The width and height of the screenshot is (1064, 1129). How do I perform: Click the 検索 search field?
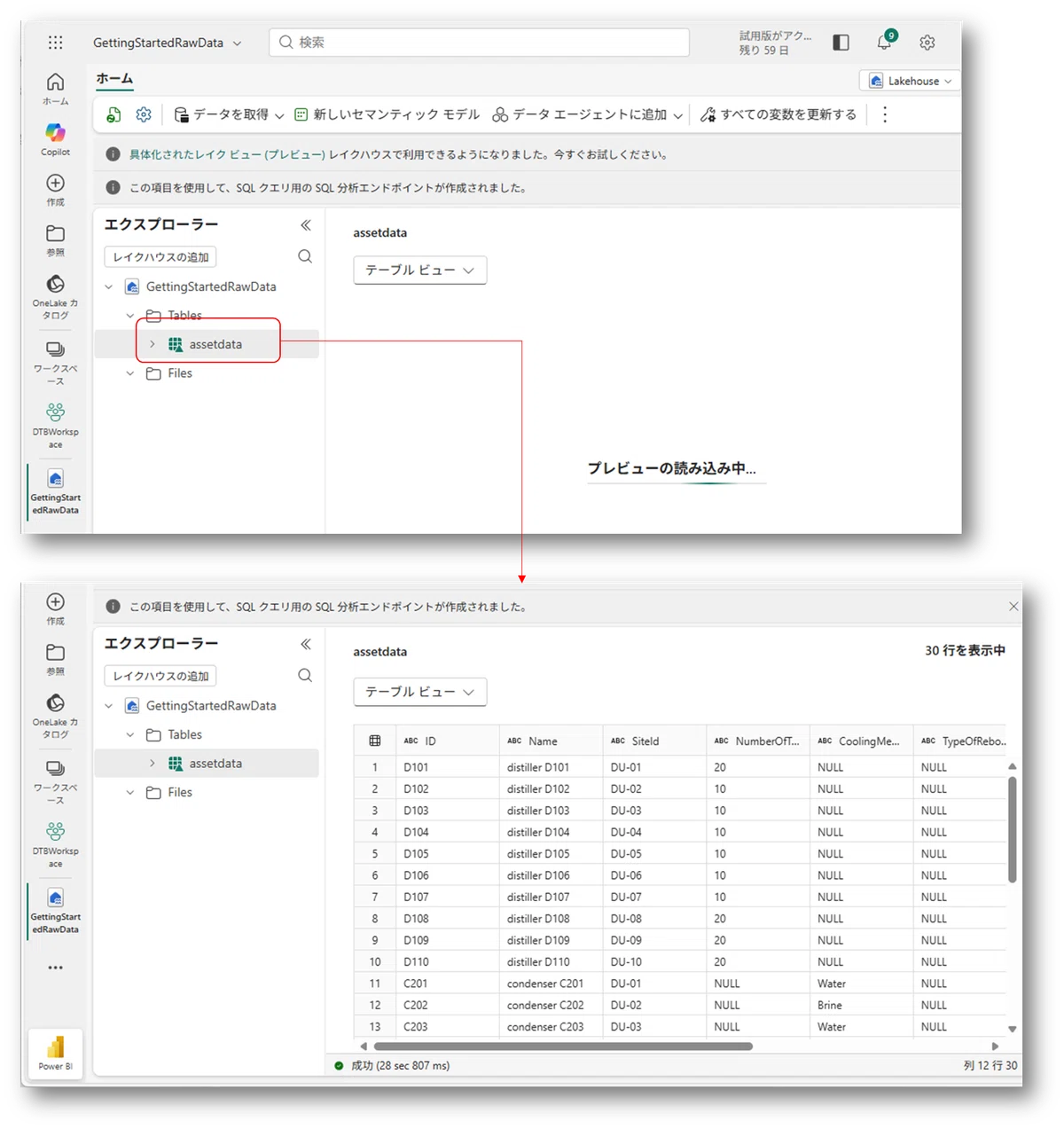coord(479,42)
